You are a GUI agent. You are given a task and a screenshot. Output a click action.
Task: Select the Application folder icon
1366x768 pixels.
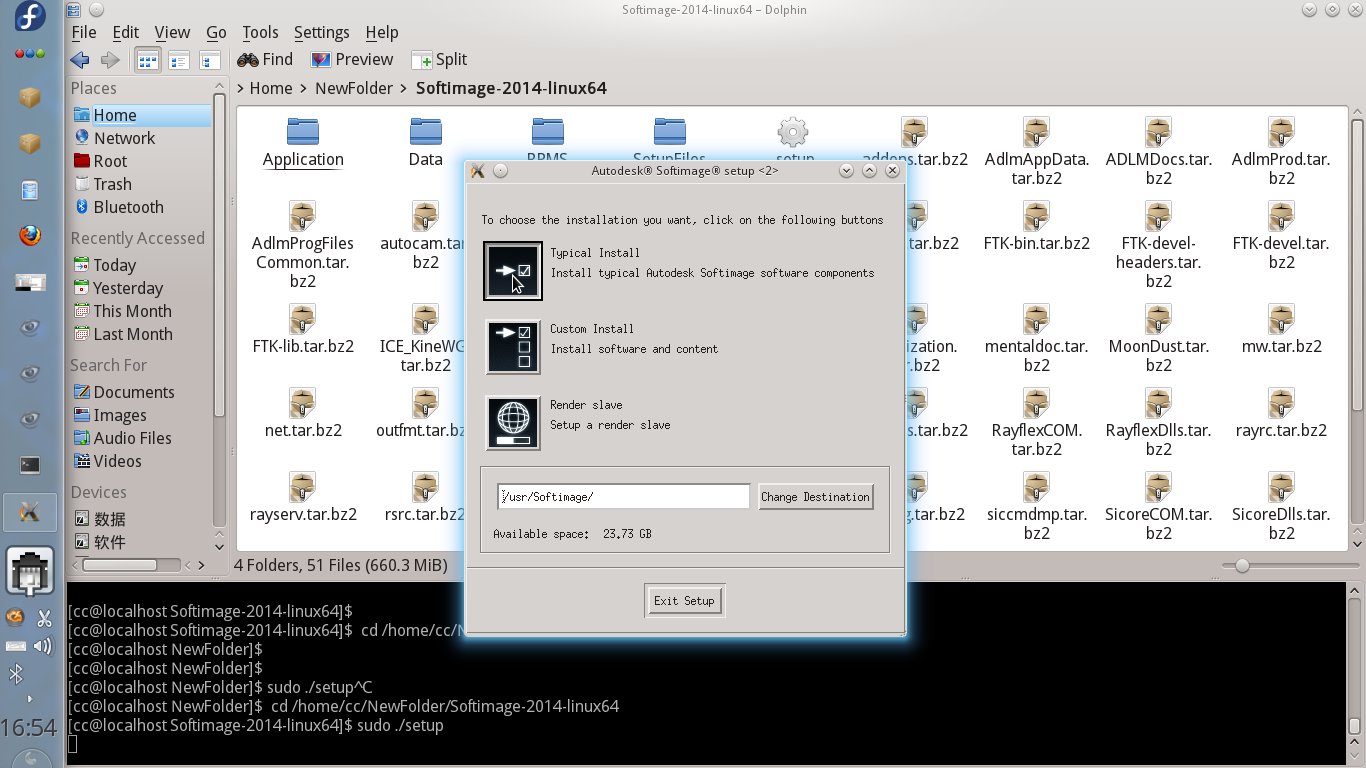(303, 131)
